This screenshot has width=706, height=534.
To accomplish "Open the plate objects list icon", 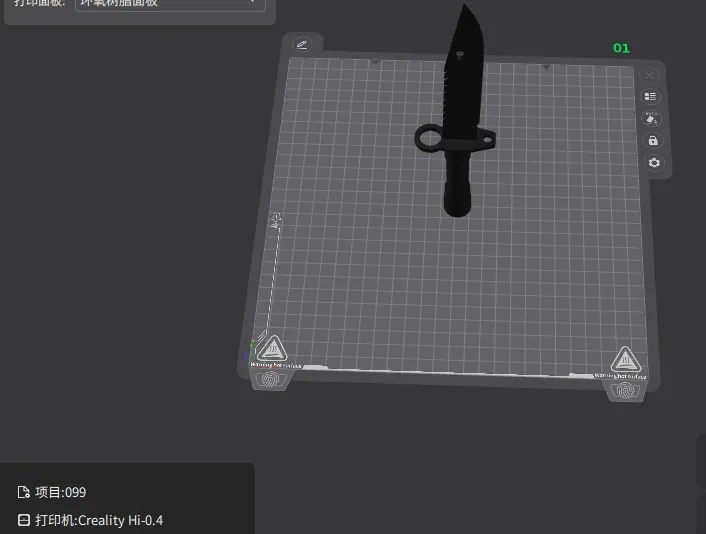I will pyautogui.click(x=650, y=97).
